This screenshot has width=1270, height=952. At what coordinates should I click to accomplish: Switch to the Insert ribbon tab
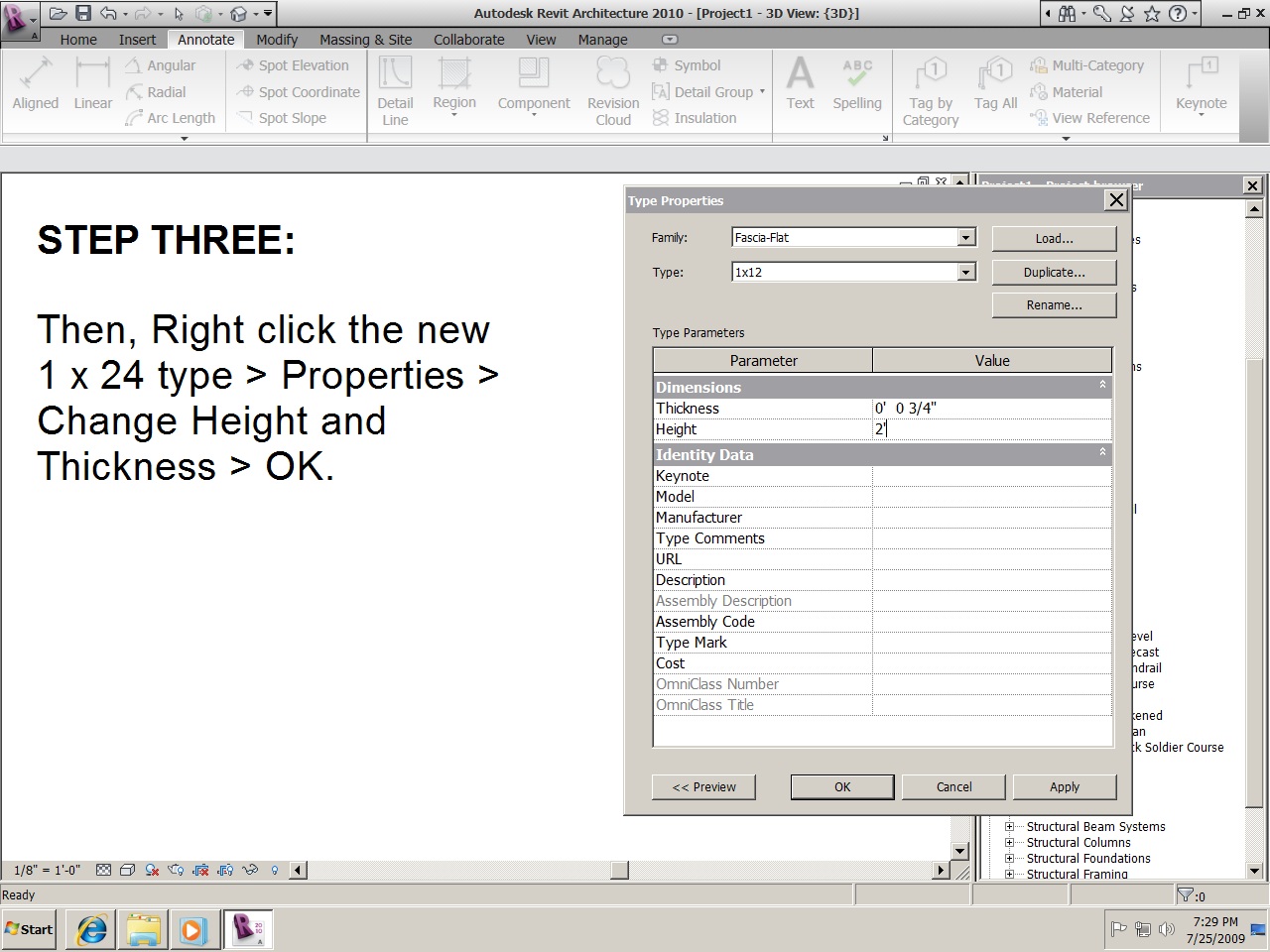[x=137, y=40]
